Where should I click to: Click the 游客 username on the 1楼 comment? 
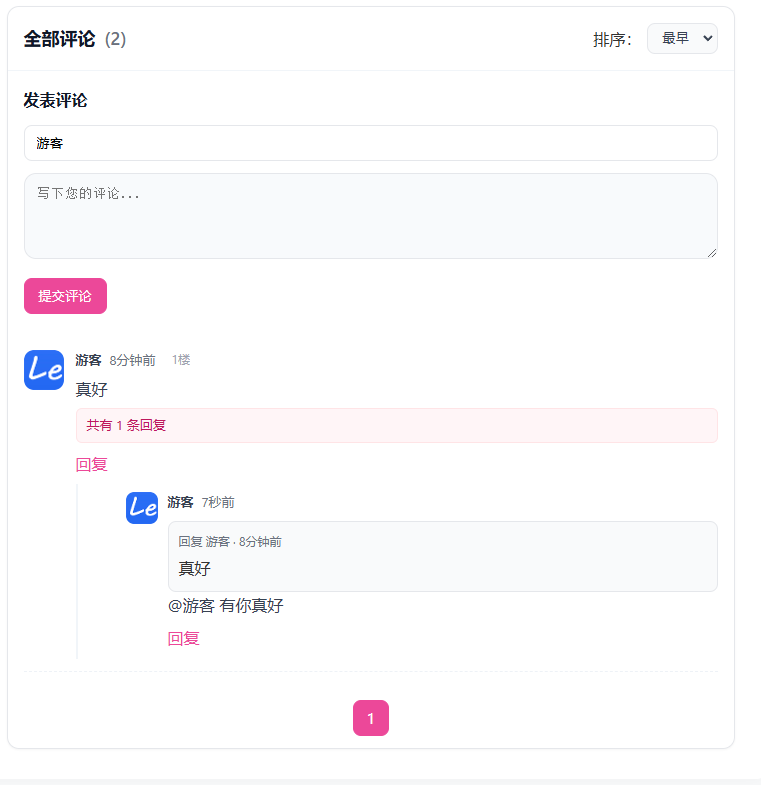pos(88,360)
